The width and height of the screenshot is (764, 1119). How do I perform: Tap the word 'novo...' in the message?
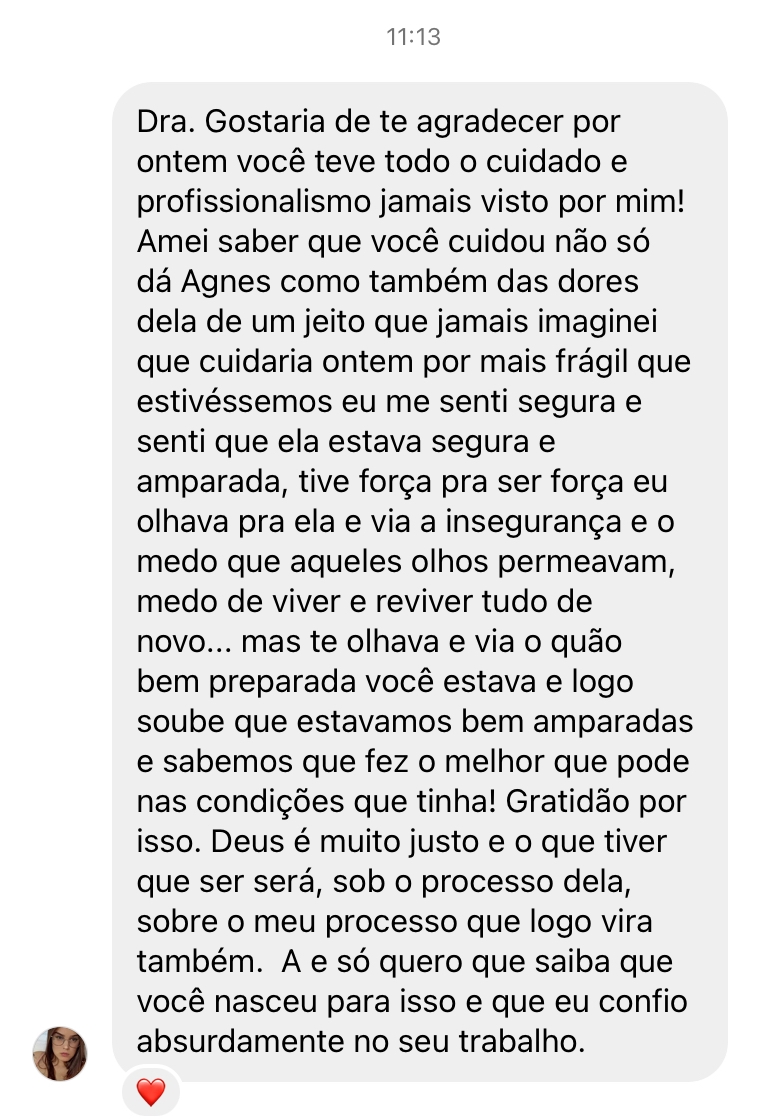pos(183,642)
